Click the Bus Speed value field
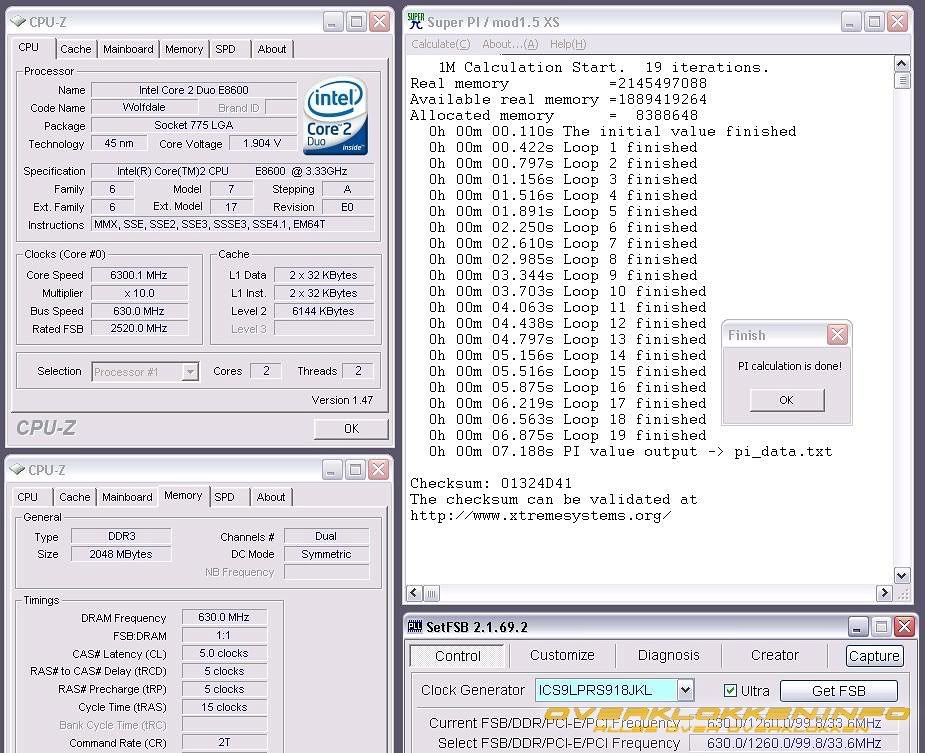The image size is (925, 753). [x=139, y=311]
